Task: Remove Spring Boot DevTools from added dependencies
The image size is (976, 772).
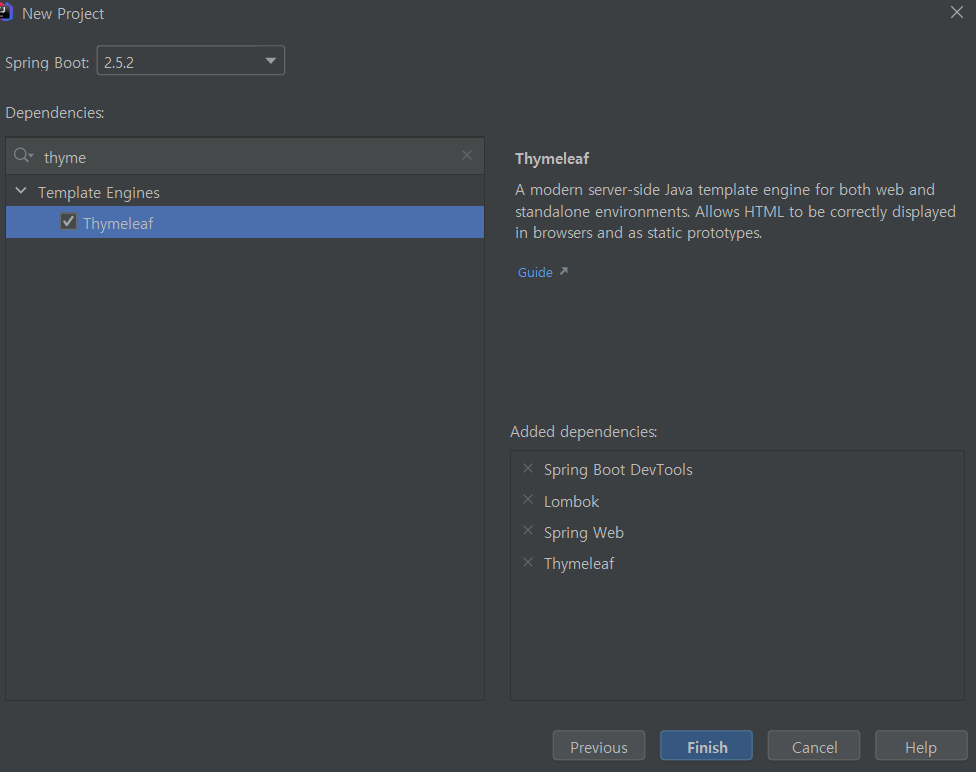Action: tap(528, 468)
